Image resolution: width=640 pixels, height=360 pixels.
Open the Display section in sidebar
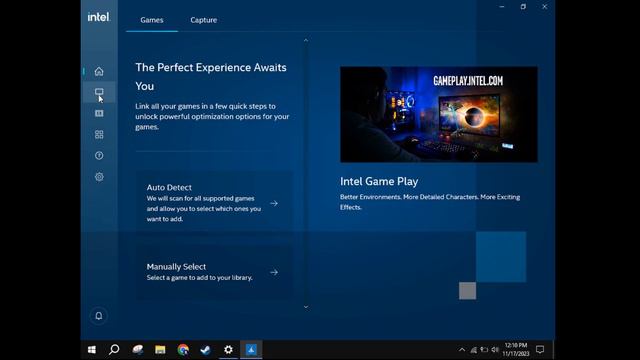[x=99, y=92]
